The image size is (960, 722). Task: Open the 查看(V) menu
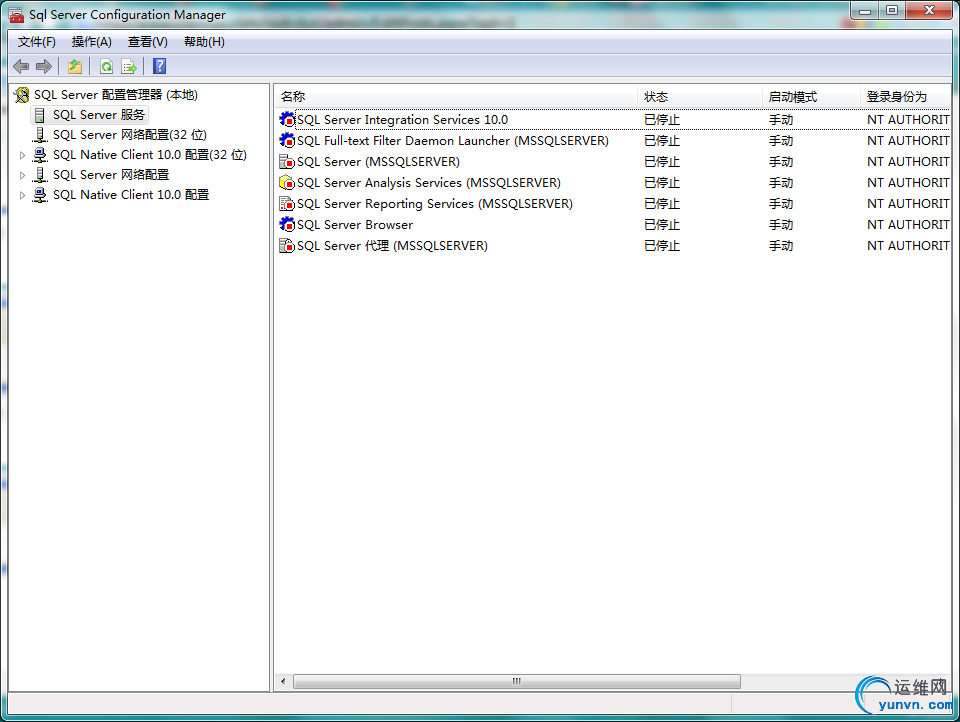point(148,42)
